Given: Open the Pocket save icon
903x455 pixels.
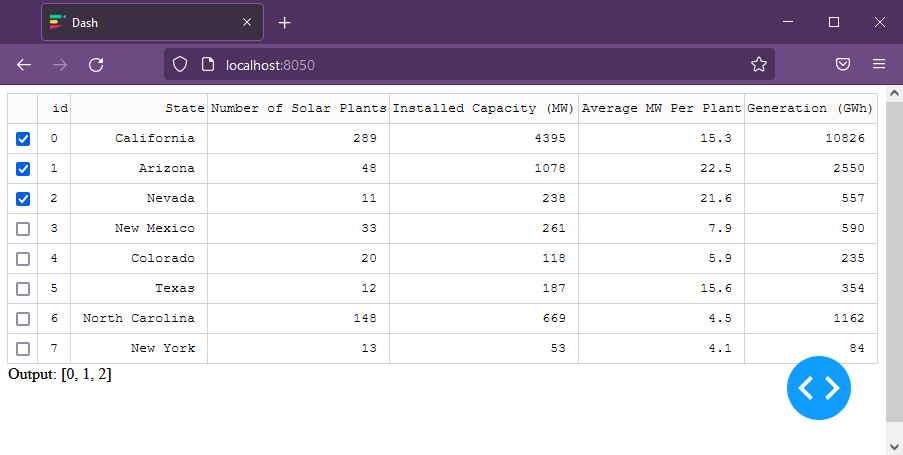Looking at the screenshot, I should tap(843, 65).
